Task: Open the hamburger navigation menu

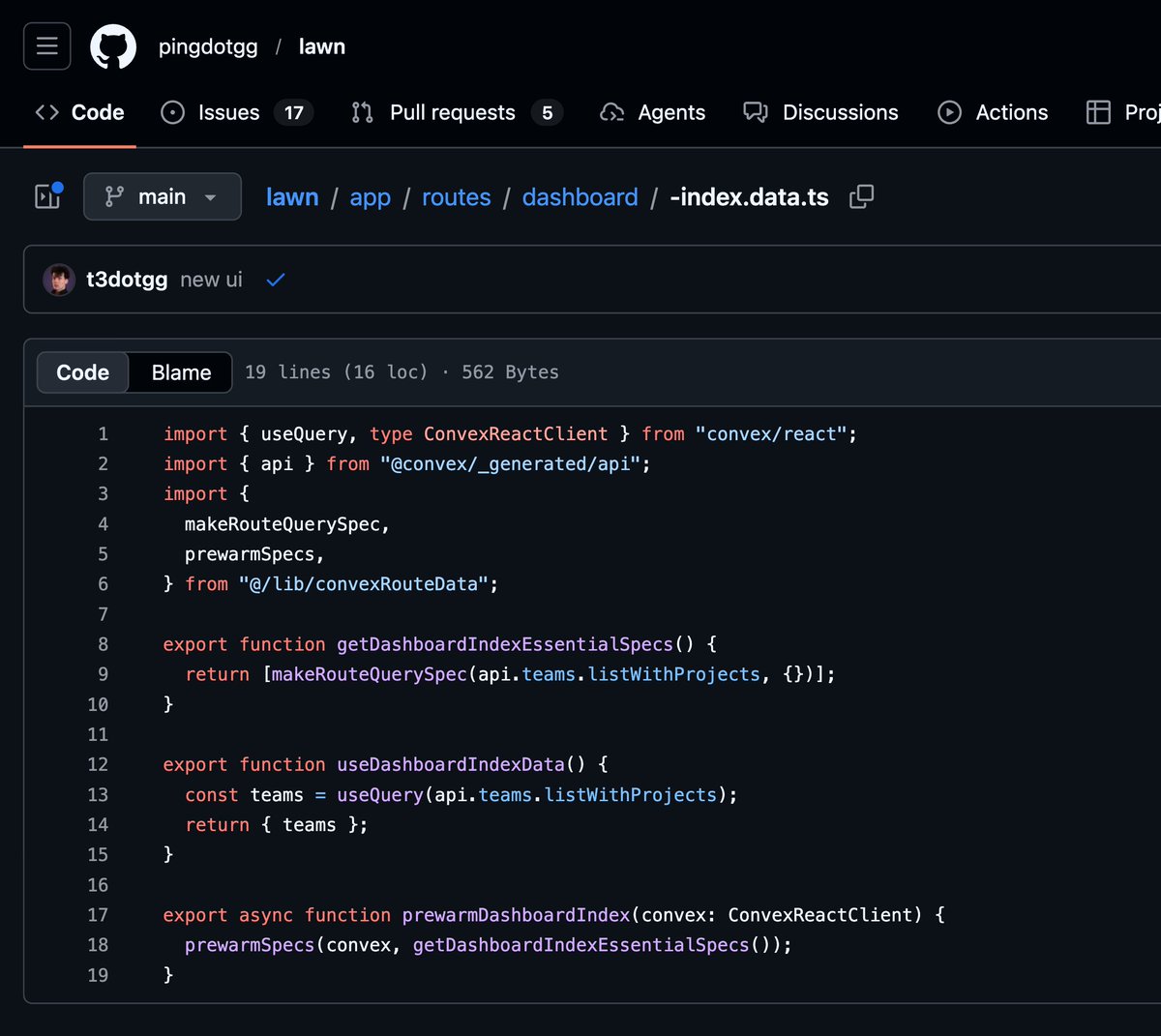Action: [x=46, y=46]
